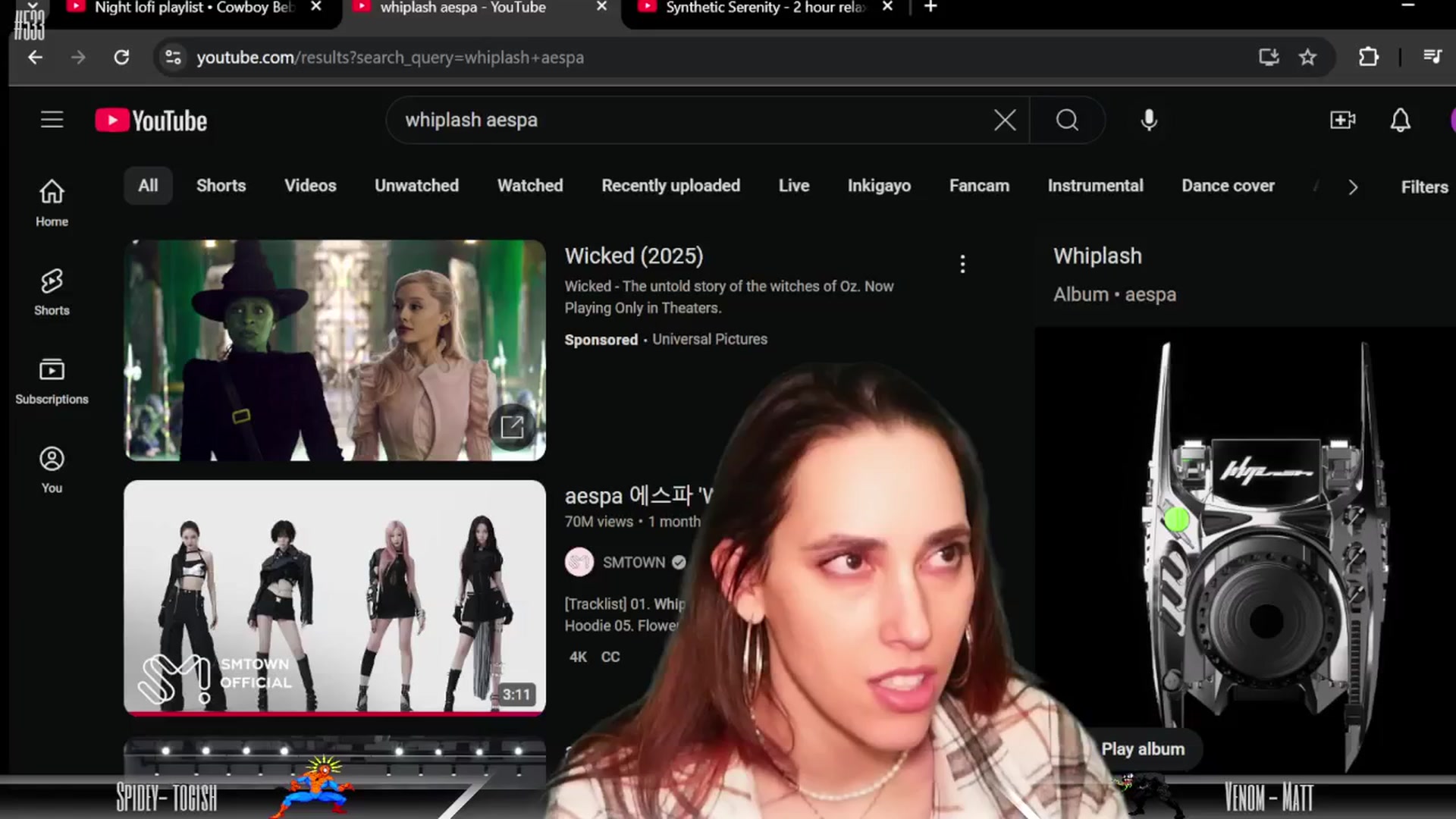Screen dimensions: 1456x819
Task: Select the Inkigayo filter chip
Action: (x=879, y=186)
